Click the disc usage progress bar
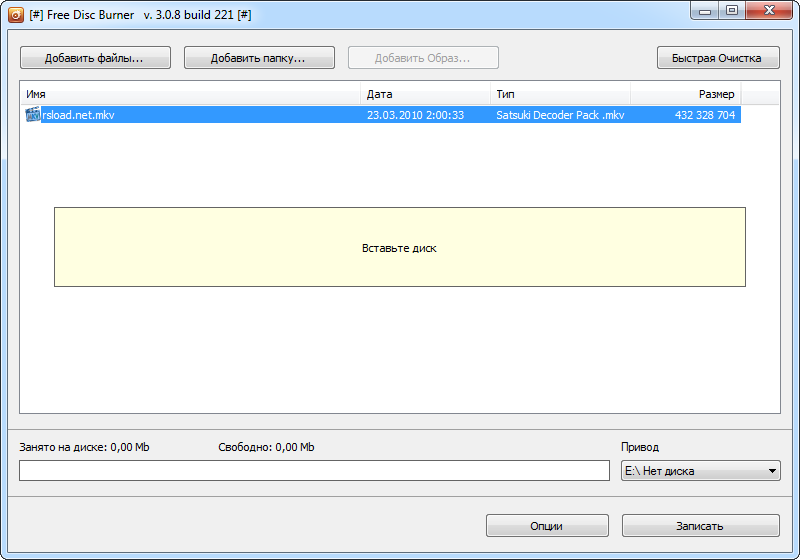 pos(314,471)
